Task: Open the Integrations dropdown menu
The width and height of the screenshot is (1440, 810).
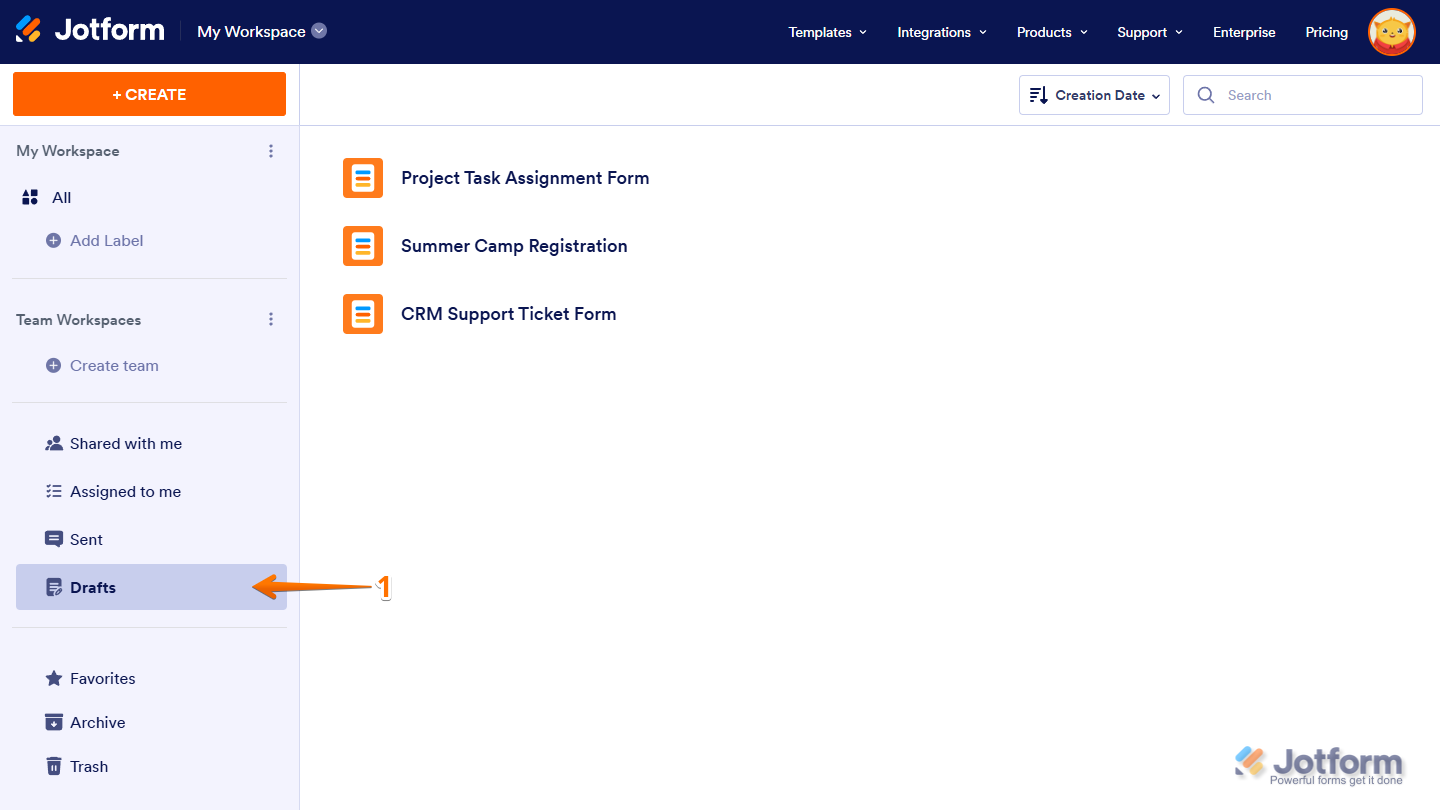Action: click(x=942, y=32)
